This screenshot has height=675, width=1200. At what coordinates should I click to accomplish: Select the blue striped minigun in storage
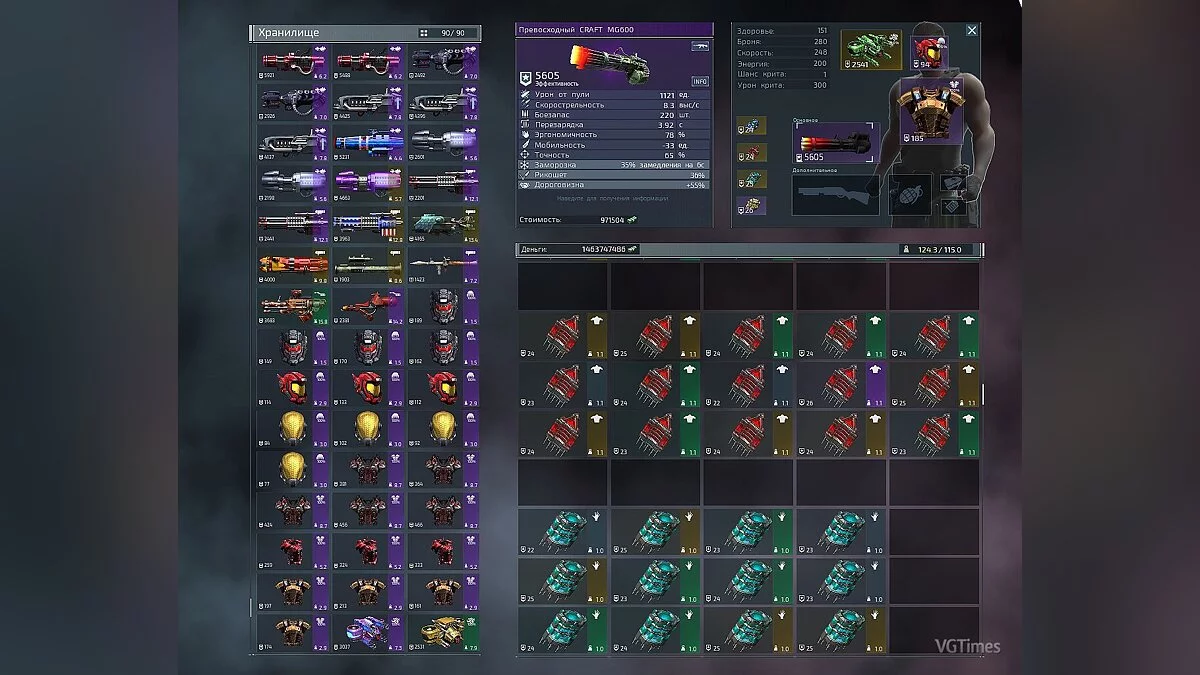click(x=368, y=143)
